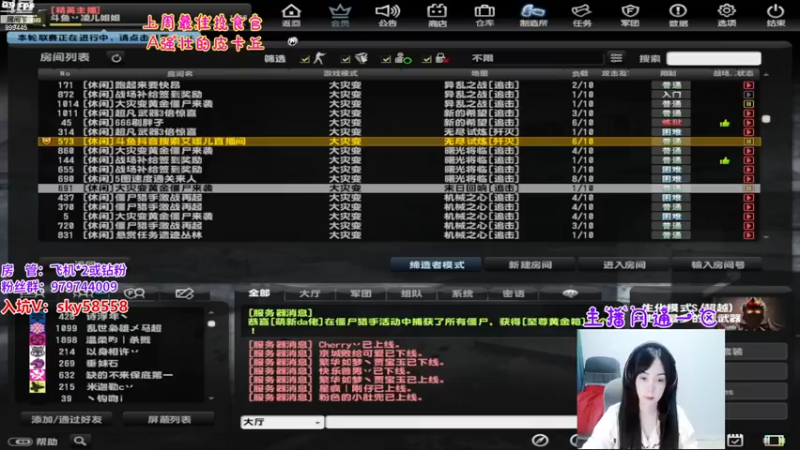Switch to the 全部 chat tab
The image size is (800, 450).
click(x=259, y=293)
